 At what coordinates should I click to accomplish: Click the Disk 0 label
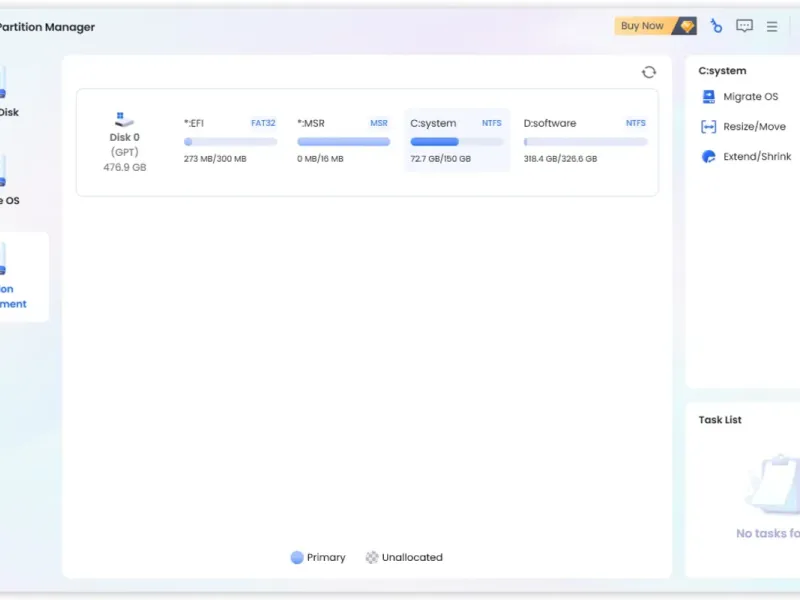point(124,137)
